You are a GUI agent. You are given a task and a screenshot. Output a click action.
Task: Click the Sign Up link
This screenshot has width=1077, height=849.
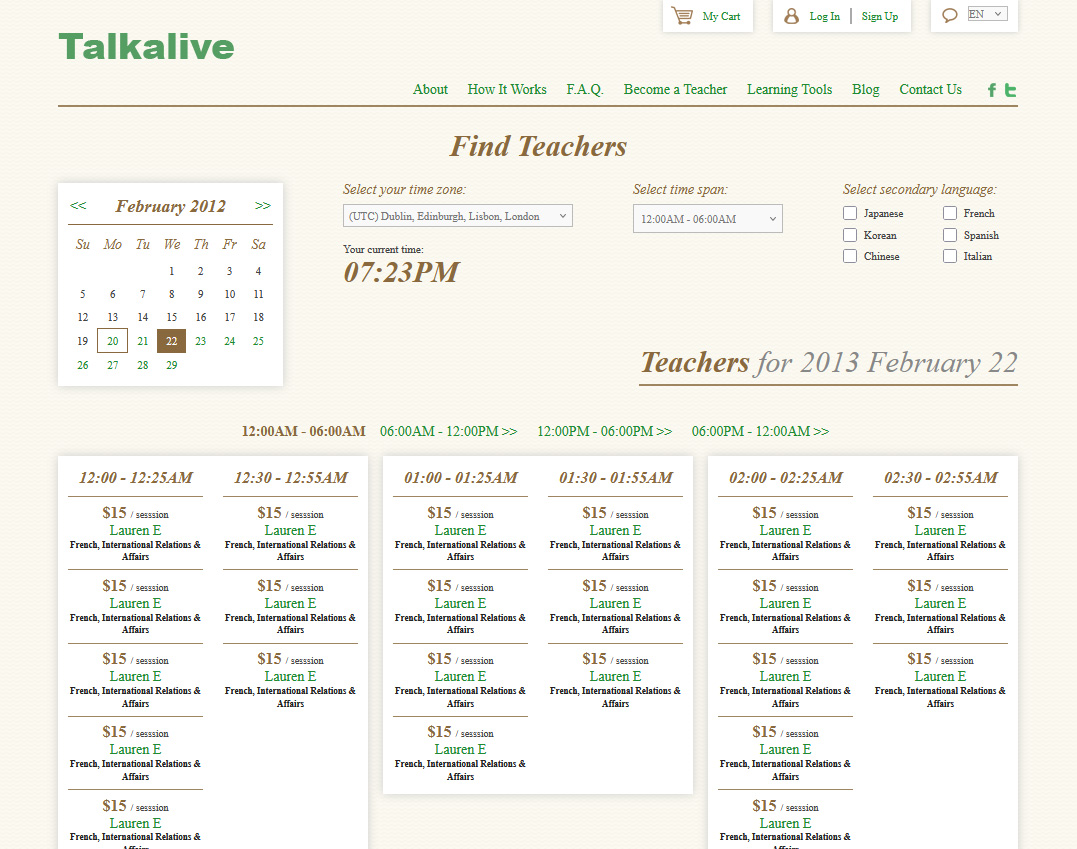click(880, 16)
